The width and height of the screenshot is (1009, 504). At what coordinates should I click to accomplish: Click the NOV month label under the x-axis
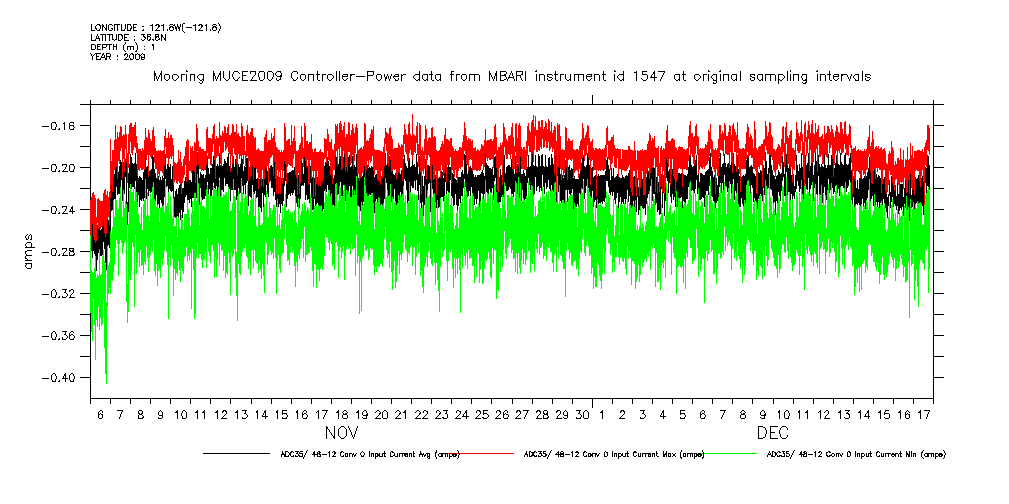pyautogui.click(x=340, y=434)
